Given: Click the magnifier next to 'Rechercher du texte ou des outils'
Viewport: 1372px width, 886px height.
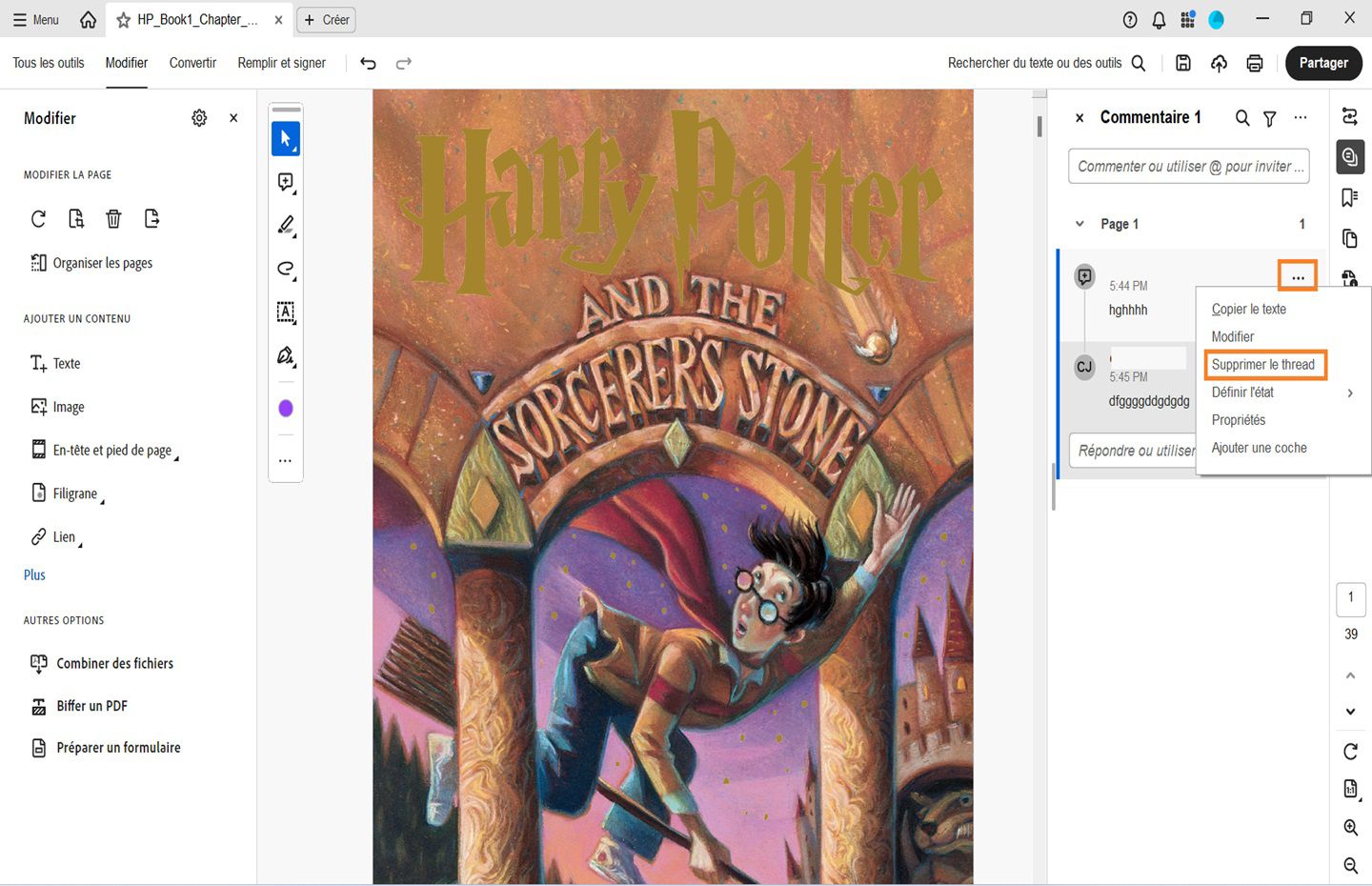Looking at the screenshot, I should coord(1139,63).
